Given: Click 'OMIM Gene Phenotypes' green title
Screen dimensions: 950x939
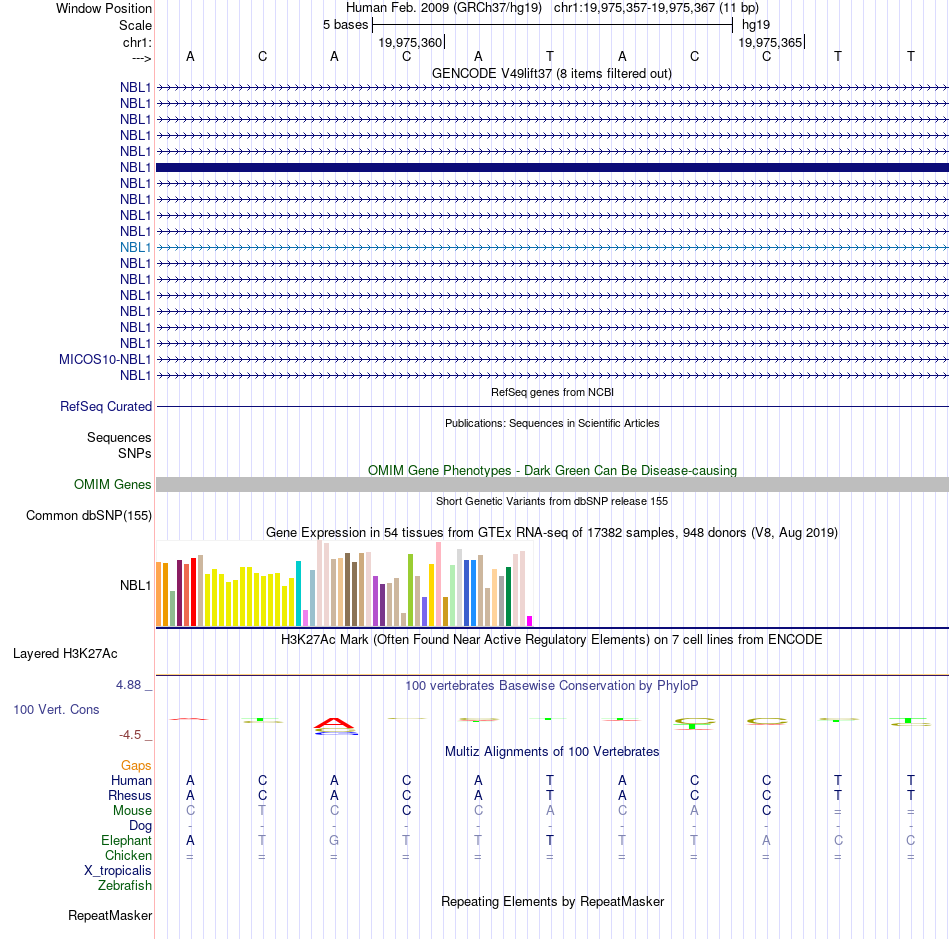Looking at the screenshot, I should point(552,470).
